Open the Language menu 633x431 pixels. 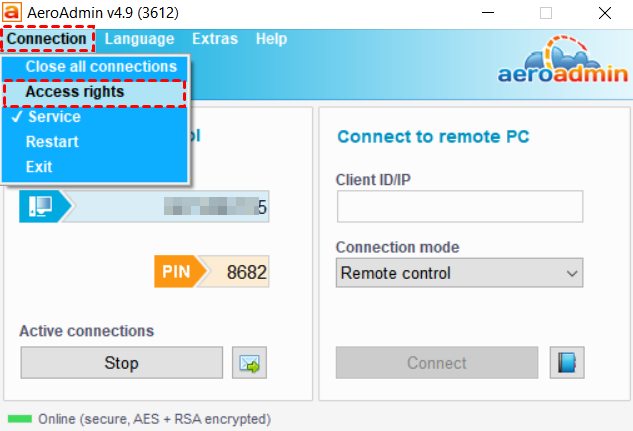(x=139, y=39)
